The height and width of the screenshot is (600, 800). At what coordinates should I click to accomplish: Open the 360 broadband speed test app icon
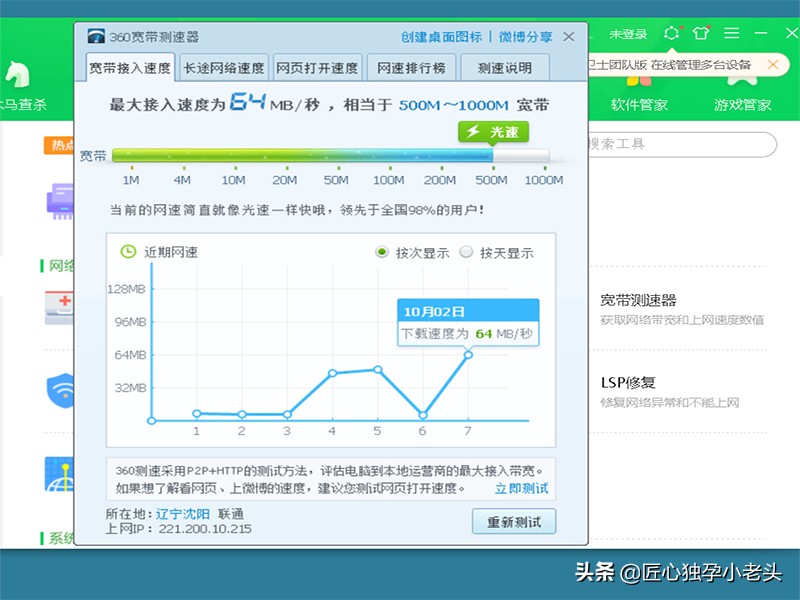[96, 36]
